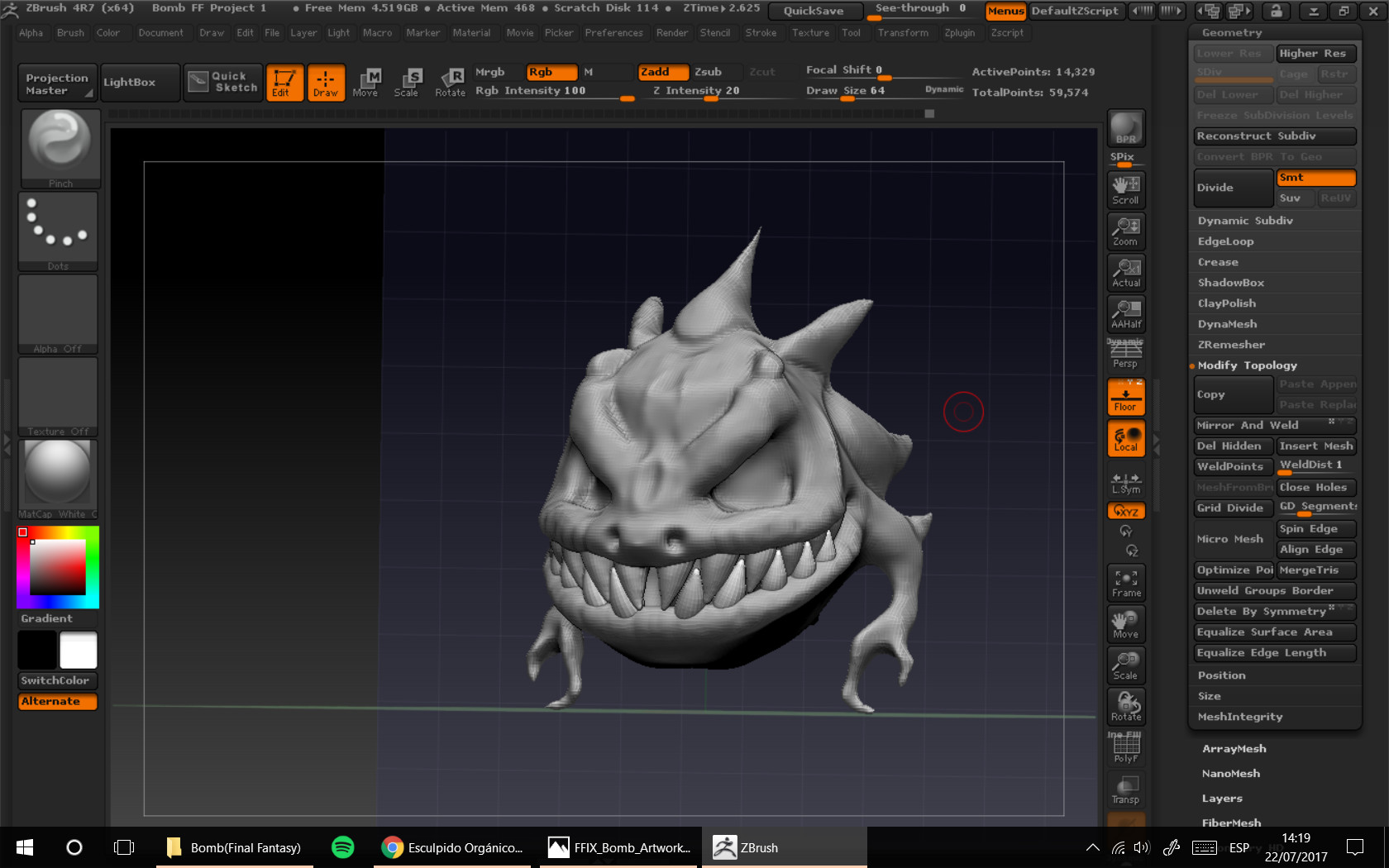The image size is (1389, 868).
Task: Open the Pinch brush selector thumbnail
Action: (x=60, y=148)
